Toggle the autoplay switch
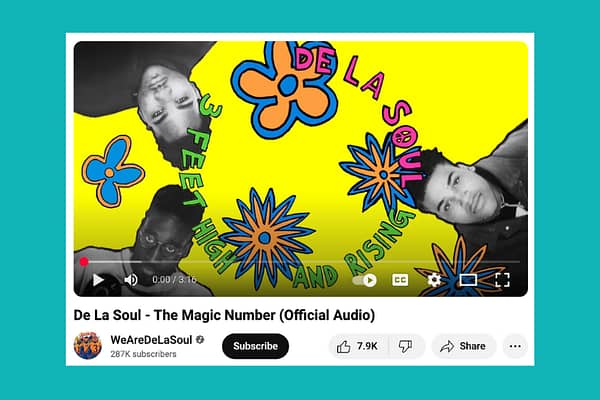600x400 pixels. (365, 280)
